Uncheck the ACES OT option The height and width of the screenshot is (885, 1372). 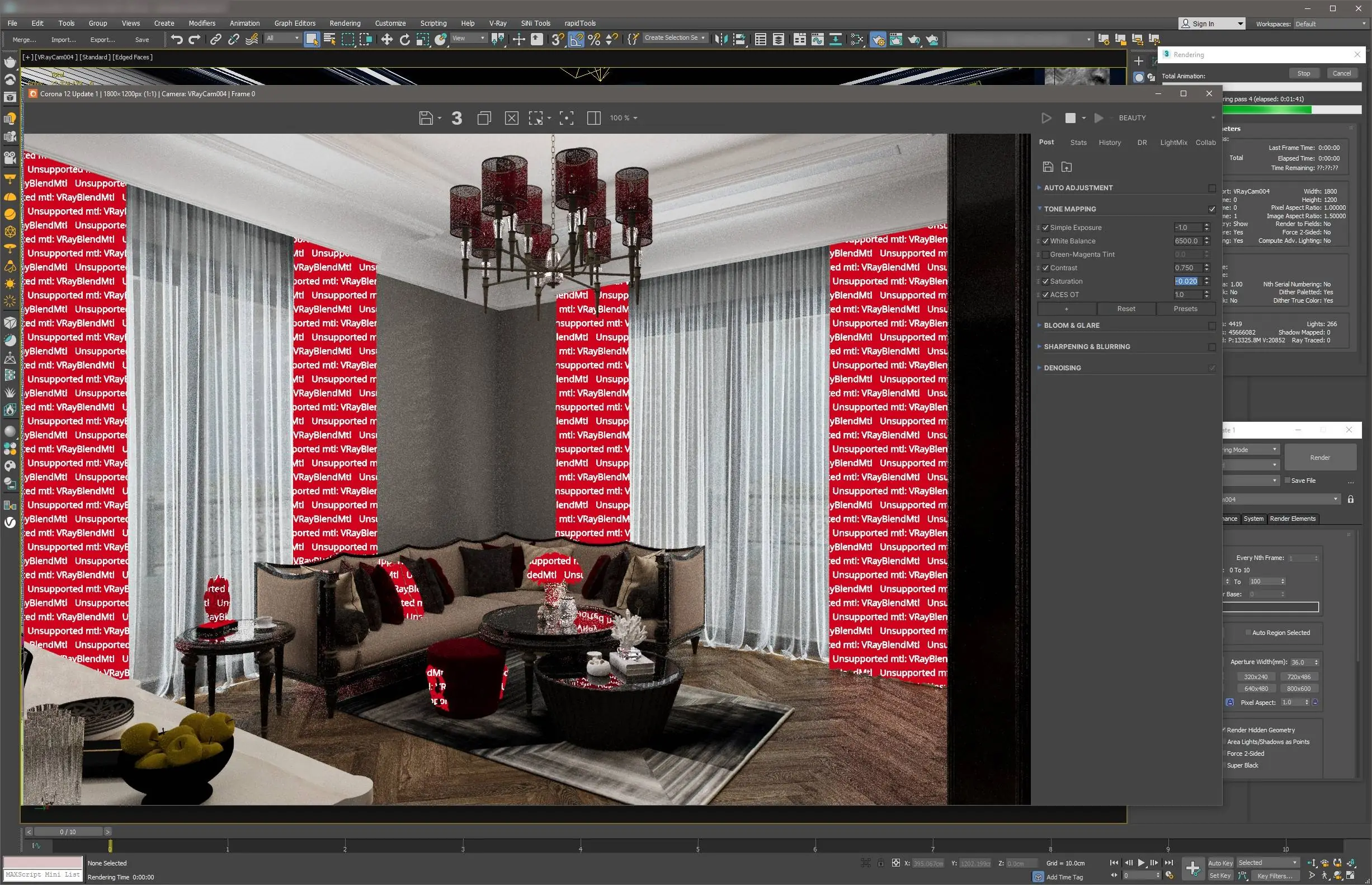(1046, 295)
